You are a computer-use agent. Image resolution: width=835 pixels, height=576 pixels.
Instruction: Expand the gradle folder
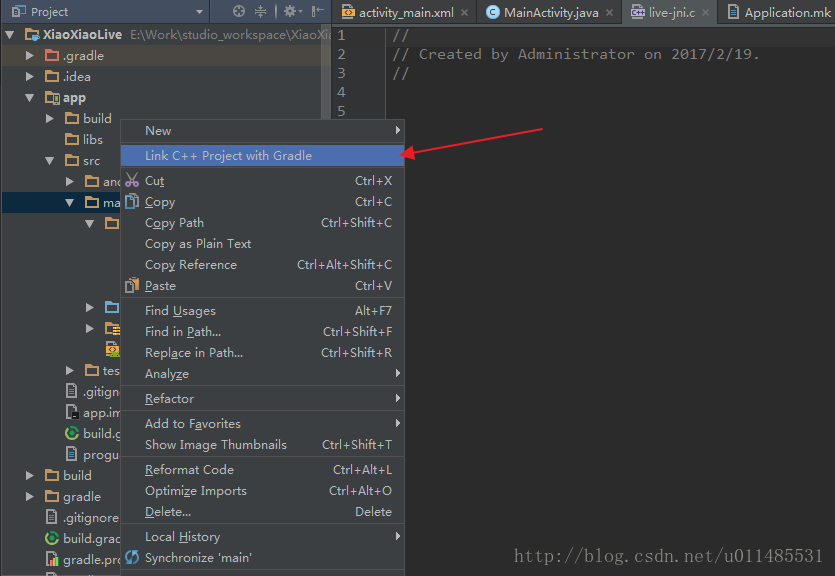click(x=30, y=496)
